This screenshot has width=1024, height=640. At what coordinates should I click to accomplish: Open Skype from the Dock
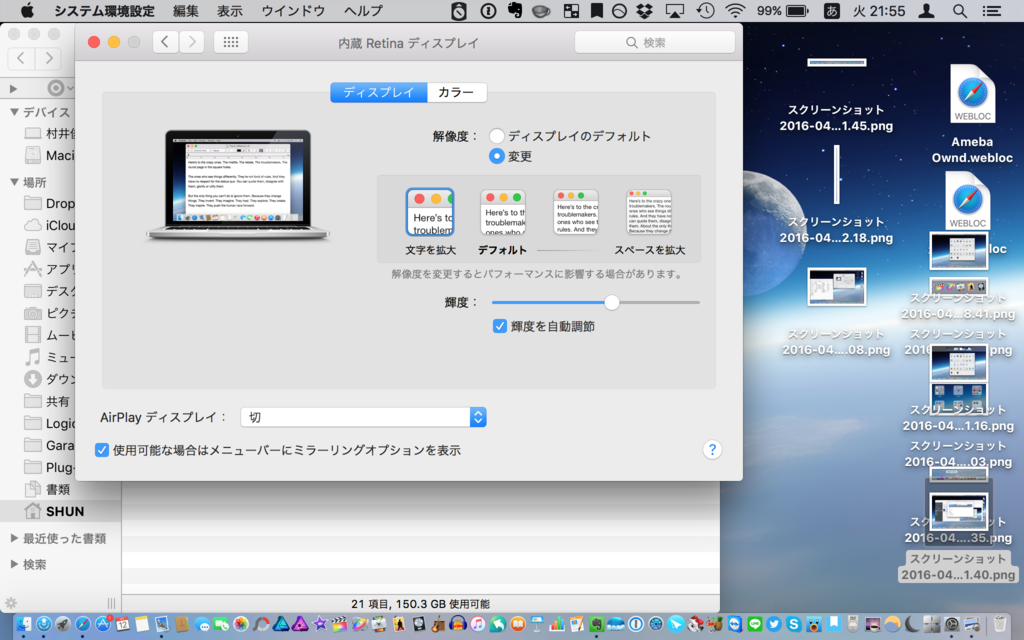click(793, 624)
